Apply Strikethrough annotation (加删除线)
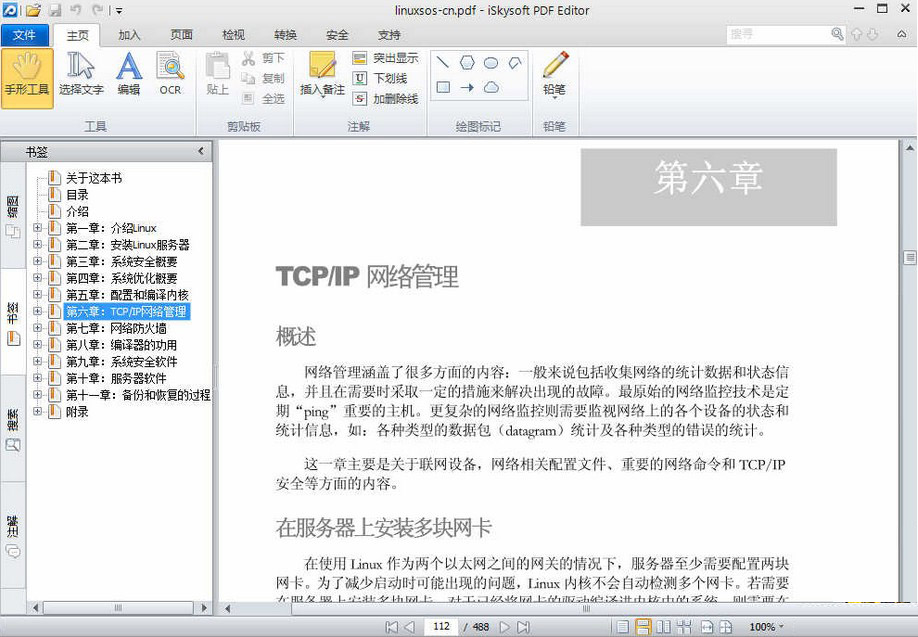This screenshot has height=637, width=918. [x=385, y=98]
